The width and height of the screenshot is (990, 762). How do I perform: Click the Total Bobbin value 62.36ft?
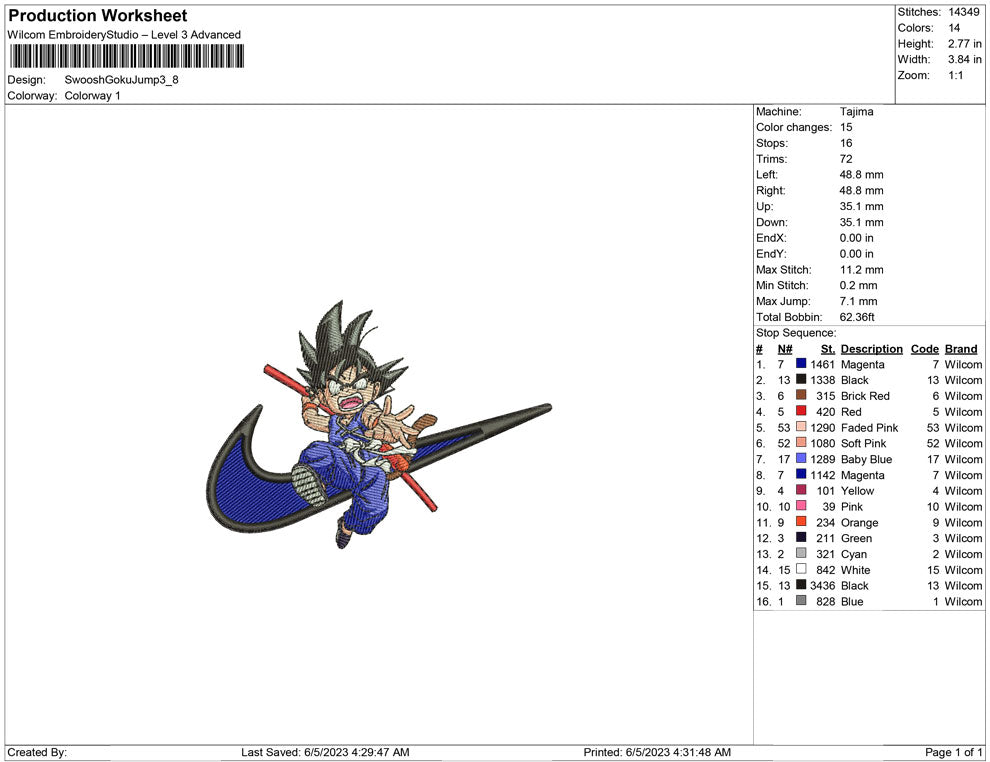[x=857, y=317]
